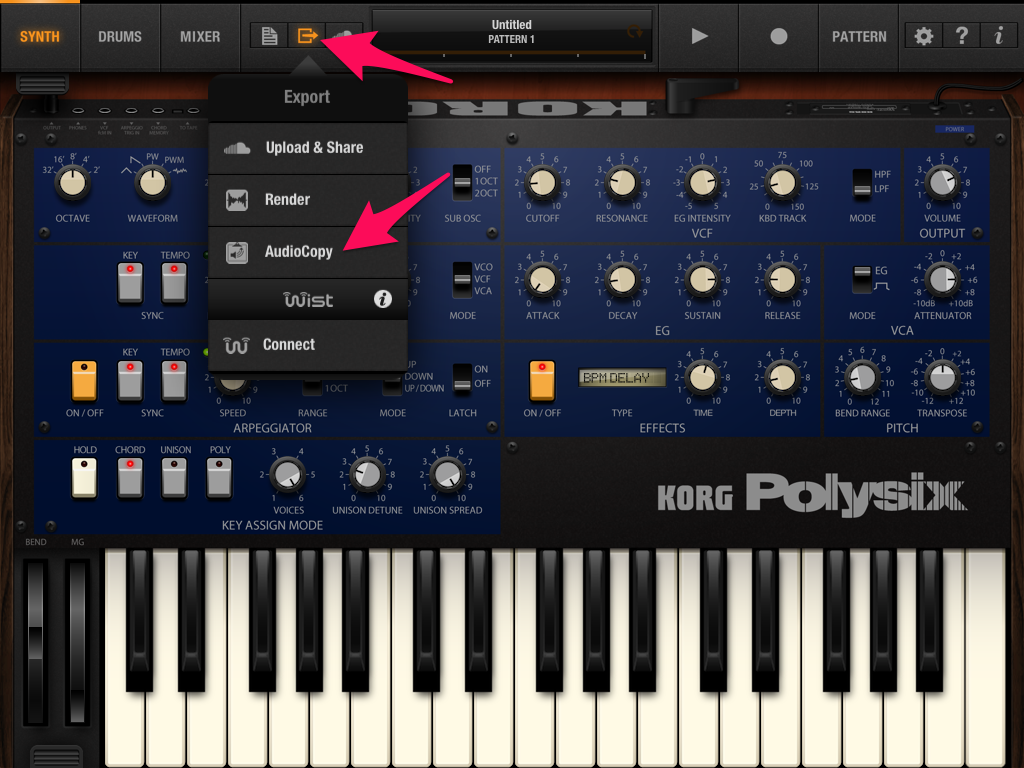Image resolution: width=1024 pixels, height=768 pixels.
Task: Click the Upload & Share option
Action: (308, 148)
